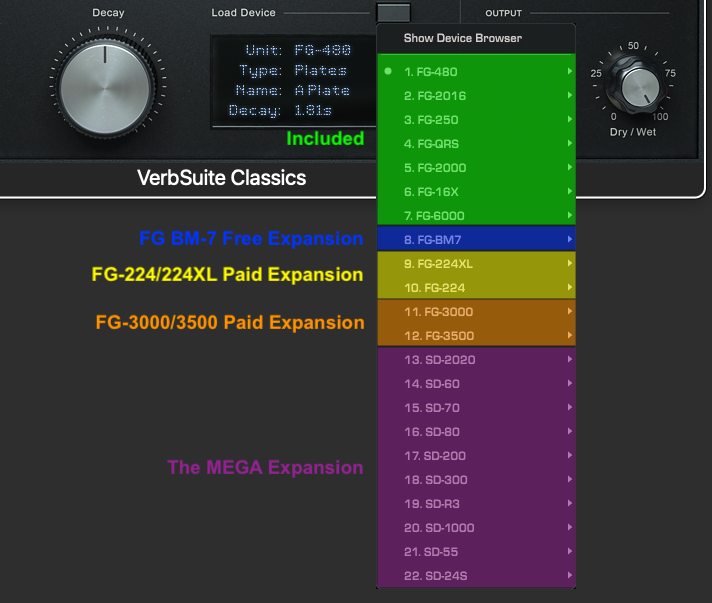Choose 9. FG-224XL device
Viewport: 712px width, 603px height.
point(476,264)
